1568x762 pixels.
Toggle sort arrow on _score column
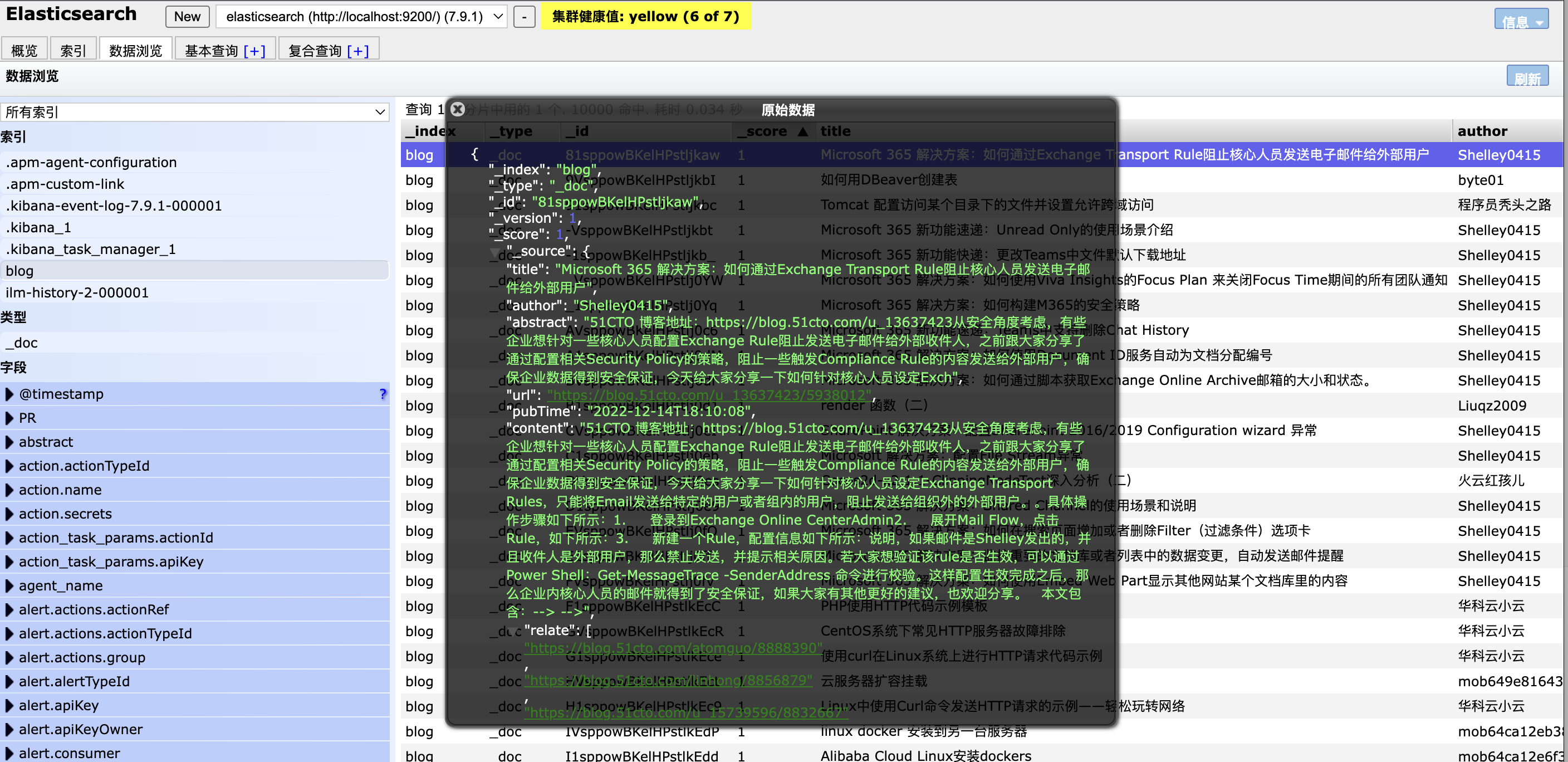[x=803, y=131]
